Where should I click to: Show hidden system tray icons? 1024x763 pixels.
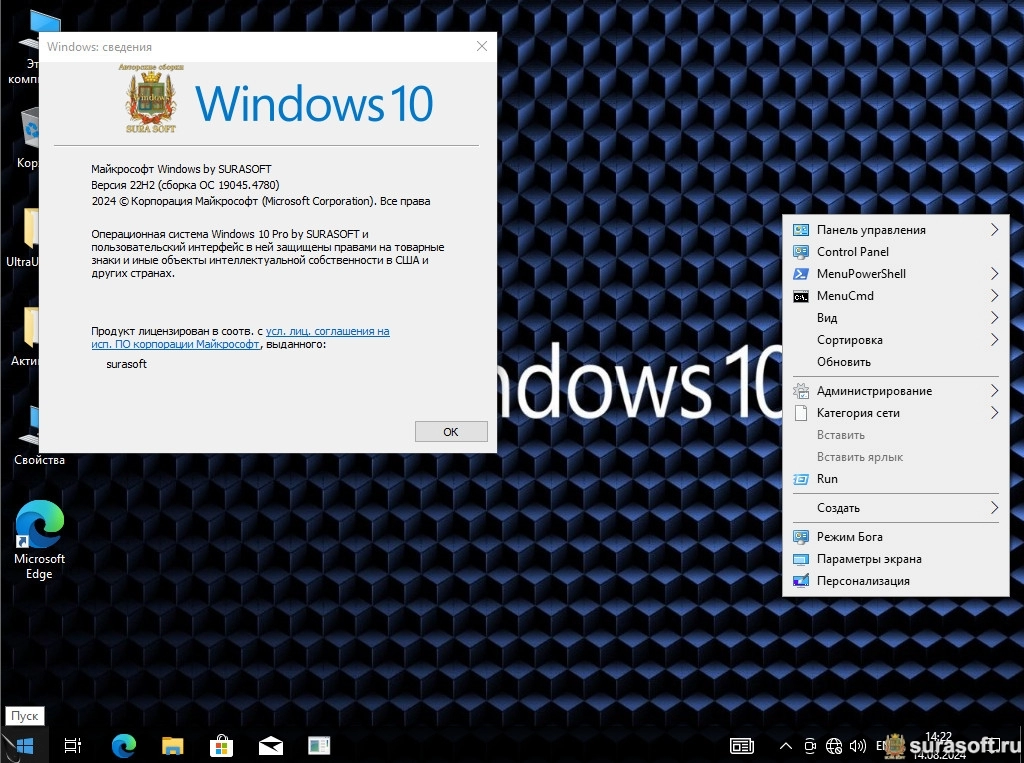(x=786, y=746)
